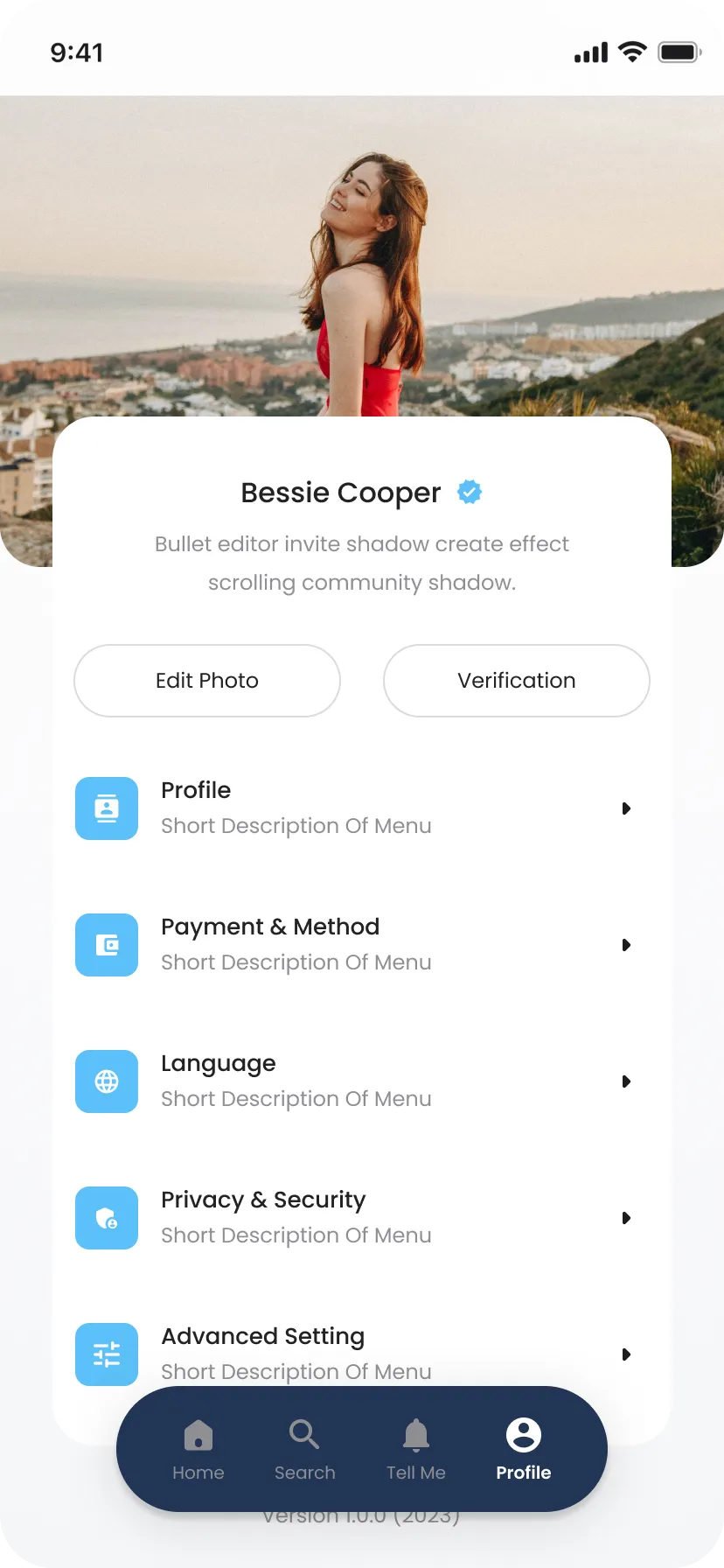The height and width of the screenshot is (1568, 724).
Task: Click the battery indicator in status bar
Action: [679, 52]
